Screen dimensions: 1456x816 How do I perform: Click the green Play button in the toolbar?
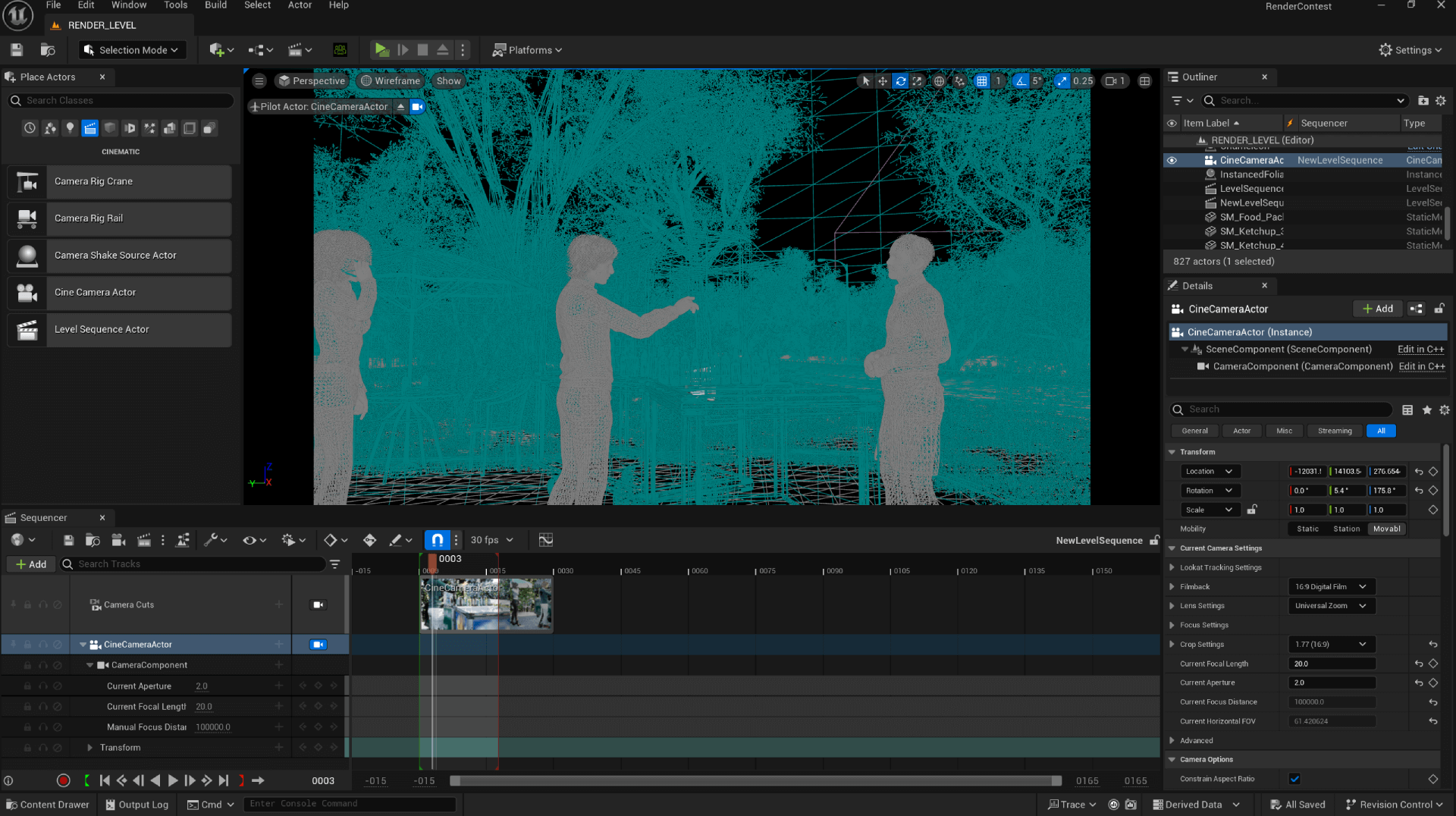(x=381, y=50)
